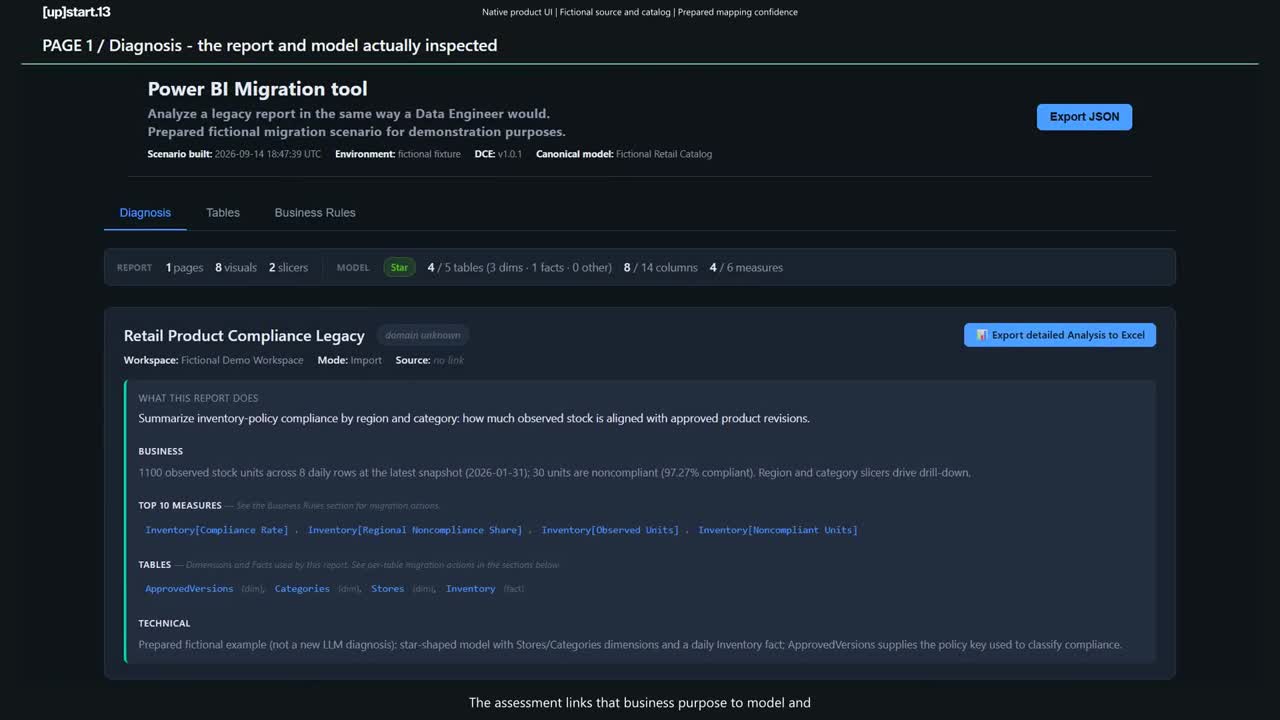Click the Source 'no link' text
The height and width of the screenshot is (720, 1280).
point(449,360)
